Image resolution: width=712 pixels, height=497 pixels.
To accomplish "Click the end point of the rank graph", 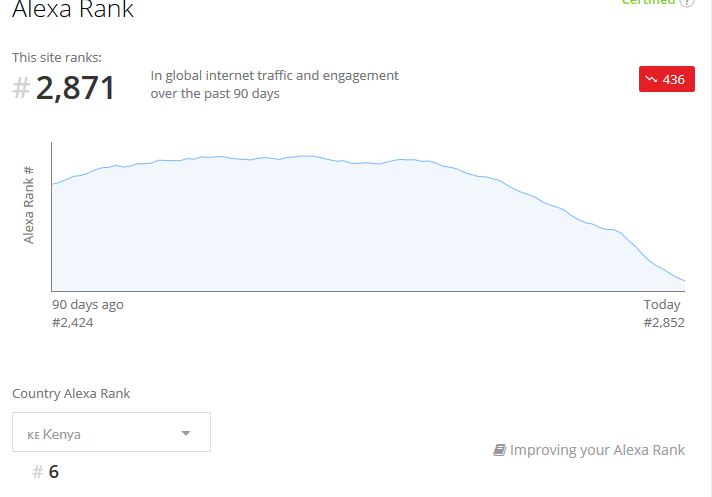I will pyautogui.click(x=684, y=280).
